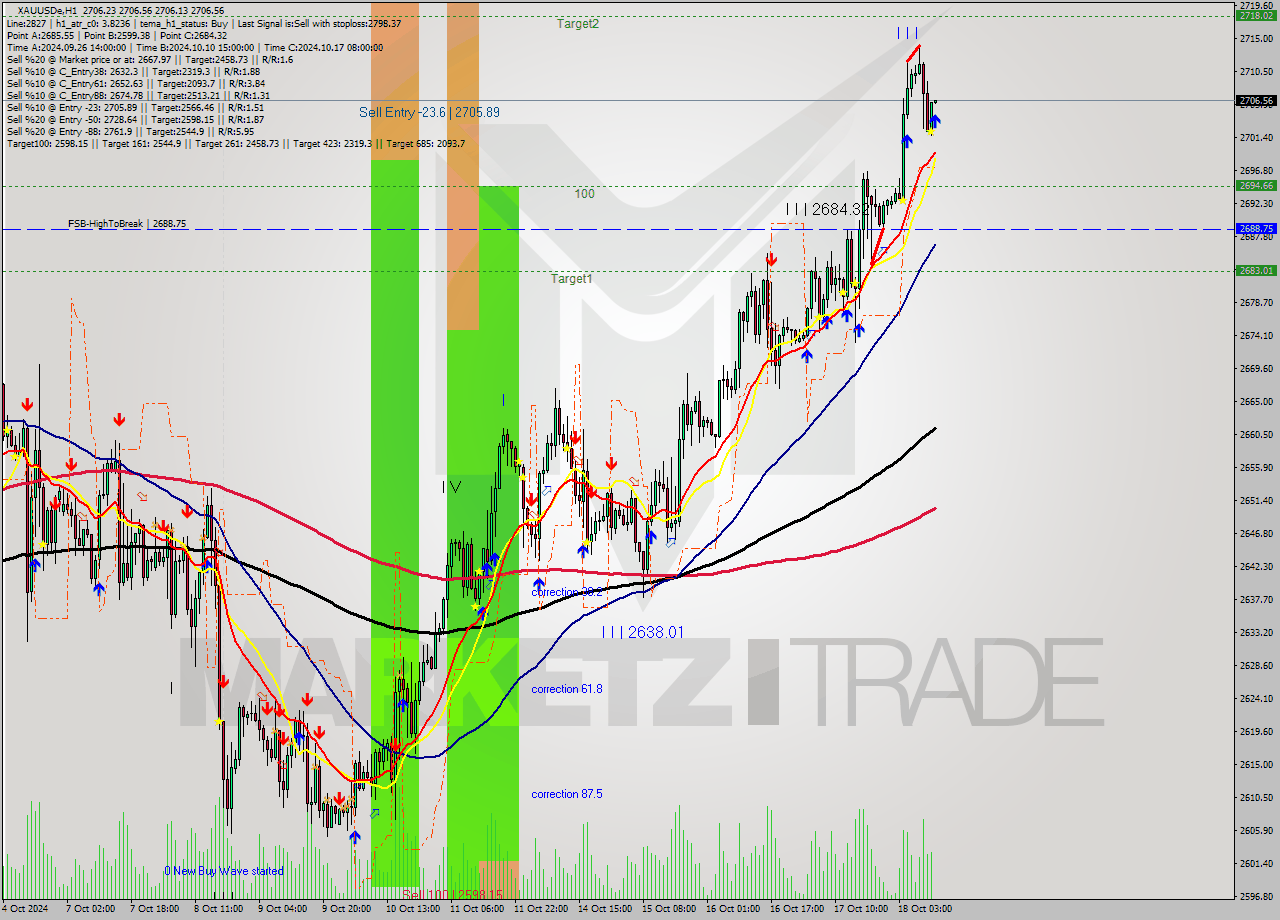1280x920 pixels.
Task: Click the 'Target1' chart label
Action: tap(571, 279)
